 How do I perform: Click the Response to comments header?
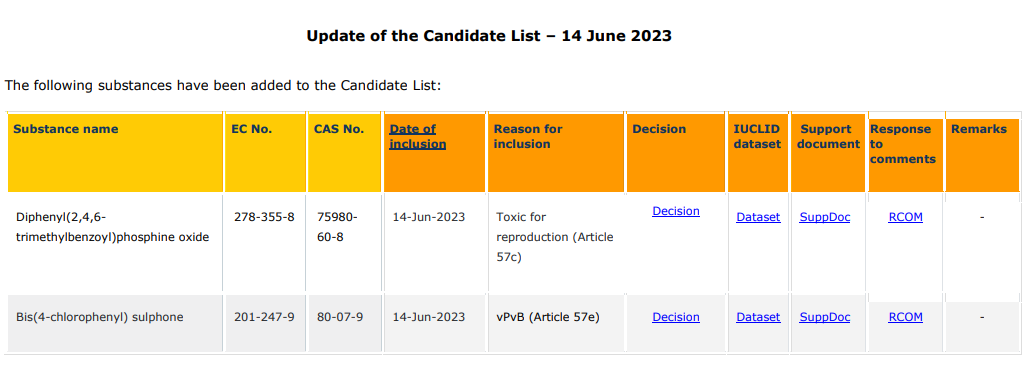903,144
